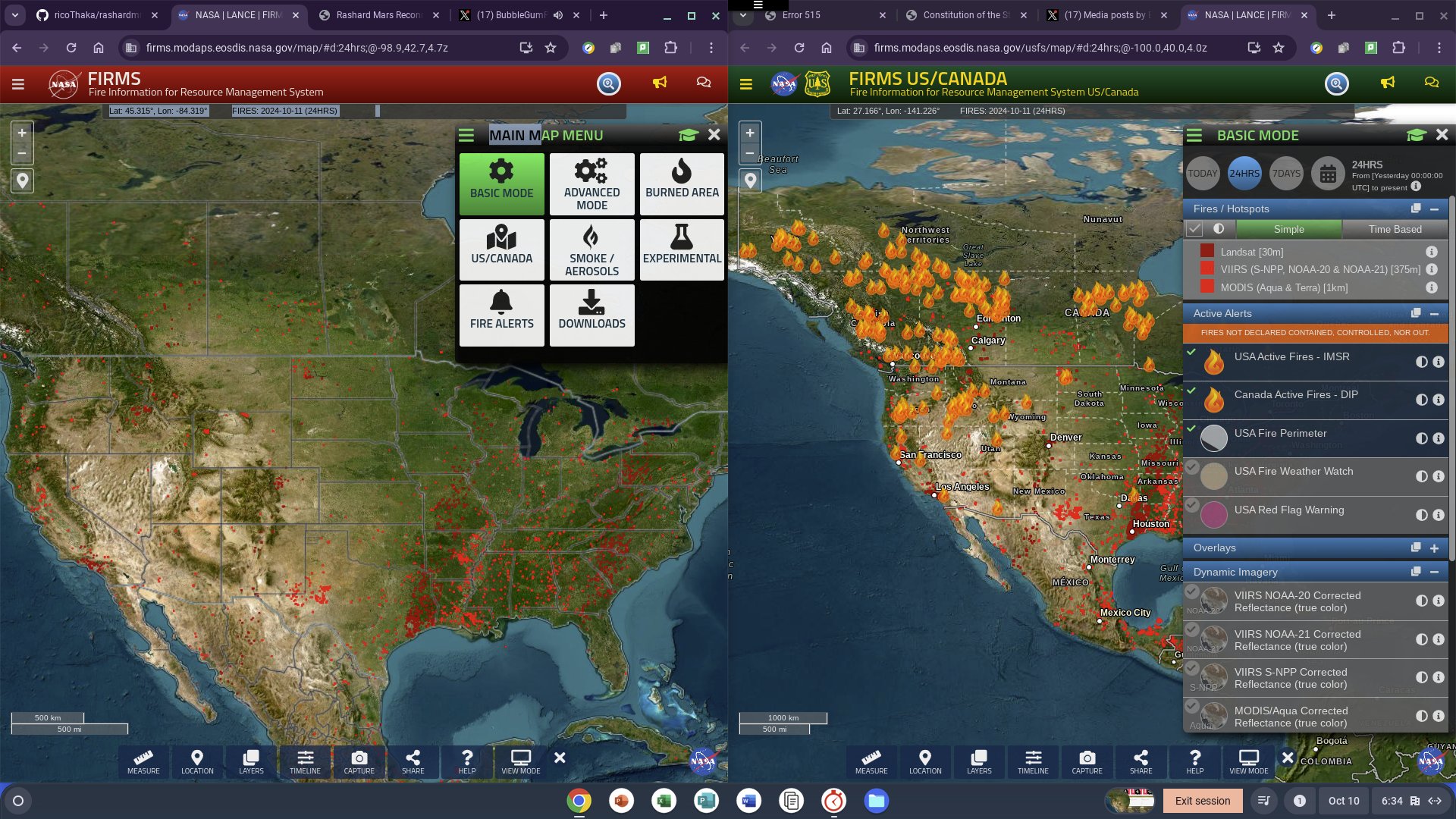Open the US/Canada map tile

pyautogui.click(x=501, y=249)
